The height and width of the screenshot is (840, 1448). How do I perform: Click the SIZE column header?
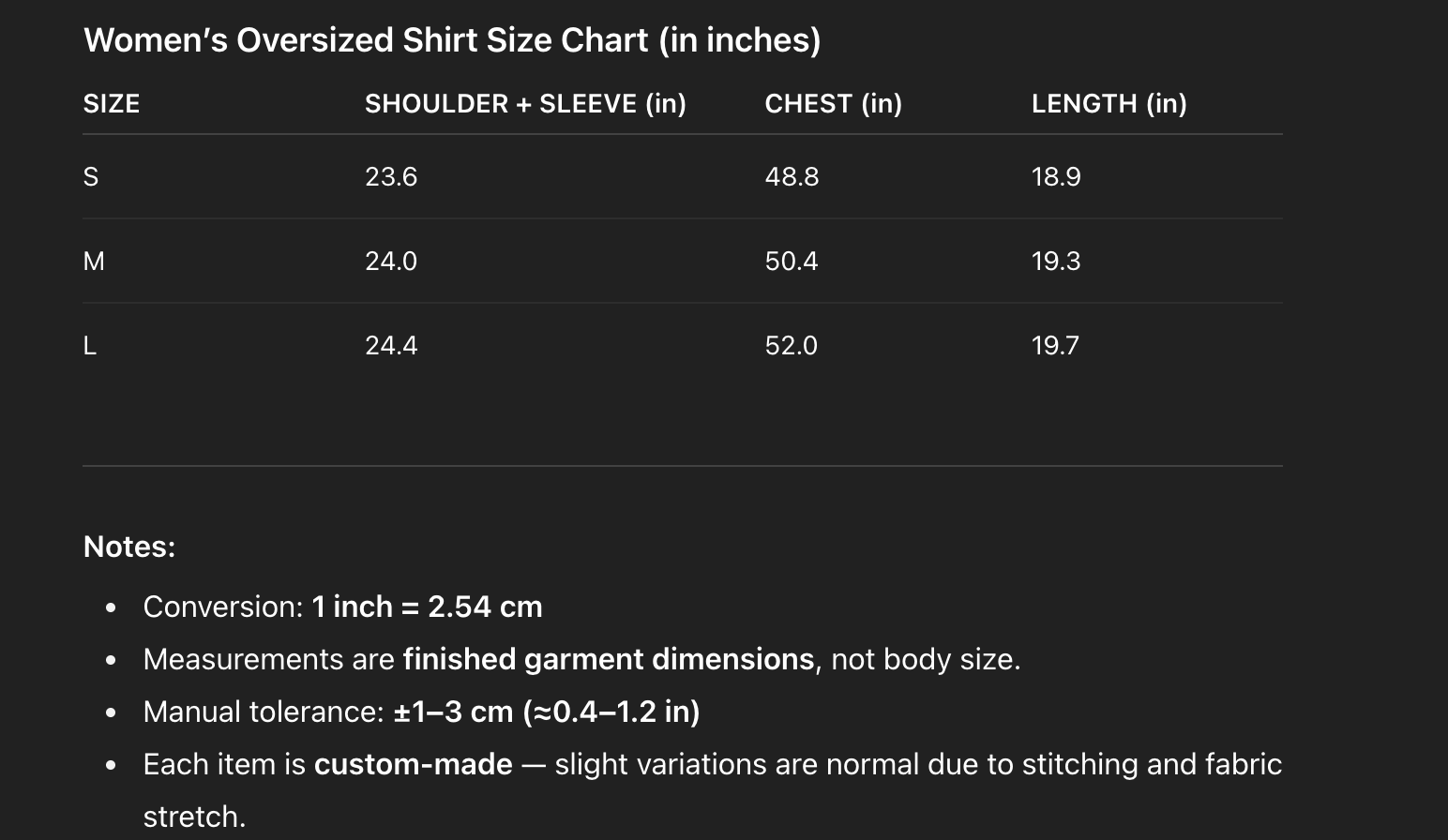(112, 103)
